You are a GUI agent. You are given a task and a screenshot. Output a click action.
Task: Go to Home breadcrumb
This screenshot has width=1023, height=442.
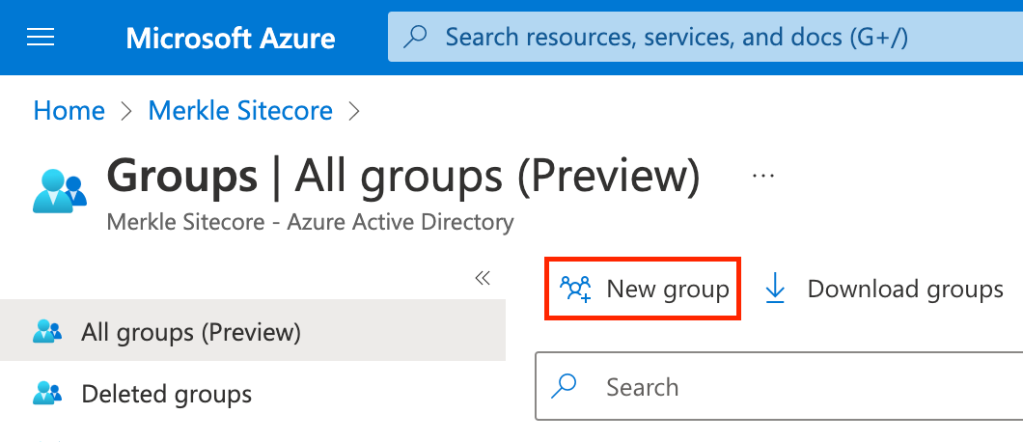(x=69, y=111)
